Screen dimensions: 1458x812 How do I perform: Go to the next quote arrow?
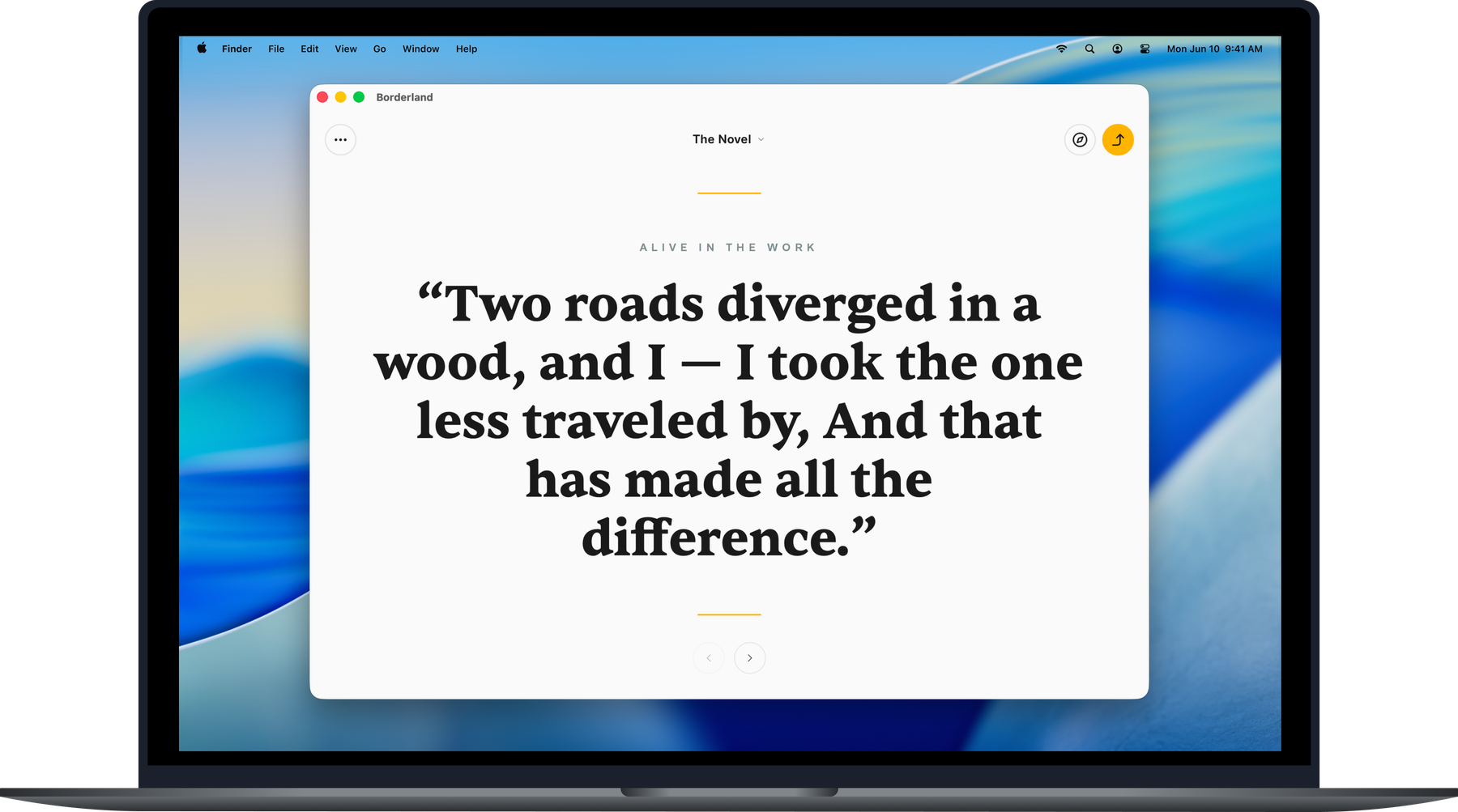tap(749, 657)
